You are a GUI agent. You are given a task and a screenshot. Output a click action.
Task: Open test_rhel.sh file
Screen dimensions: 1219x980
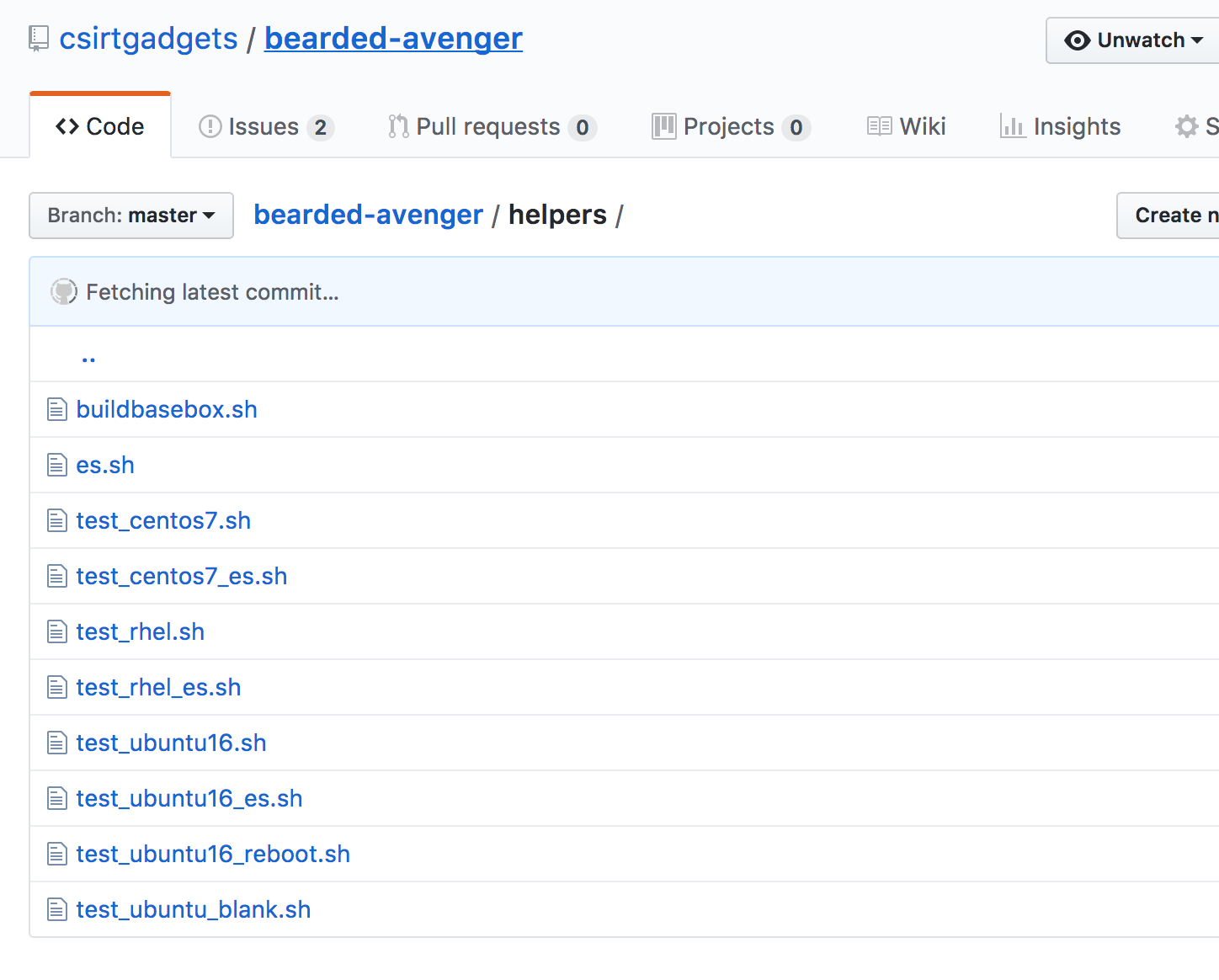141,631
